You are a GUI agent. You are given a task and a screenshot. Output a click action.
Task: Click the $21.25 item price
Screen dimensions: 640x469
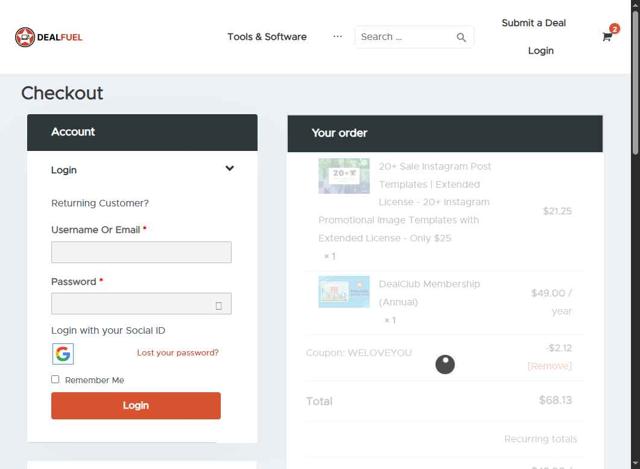557,211
